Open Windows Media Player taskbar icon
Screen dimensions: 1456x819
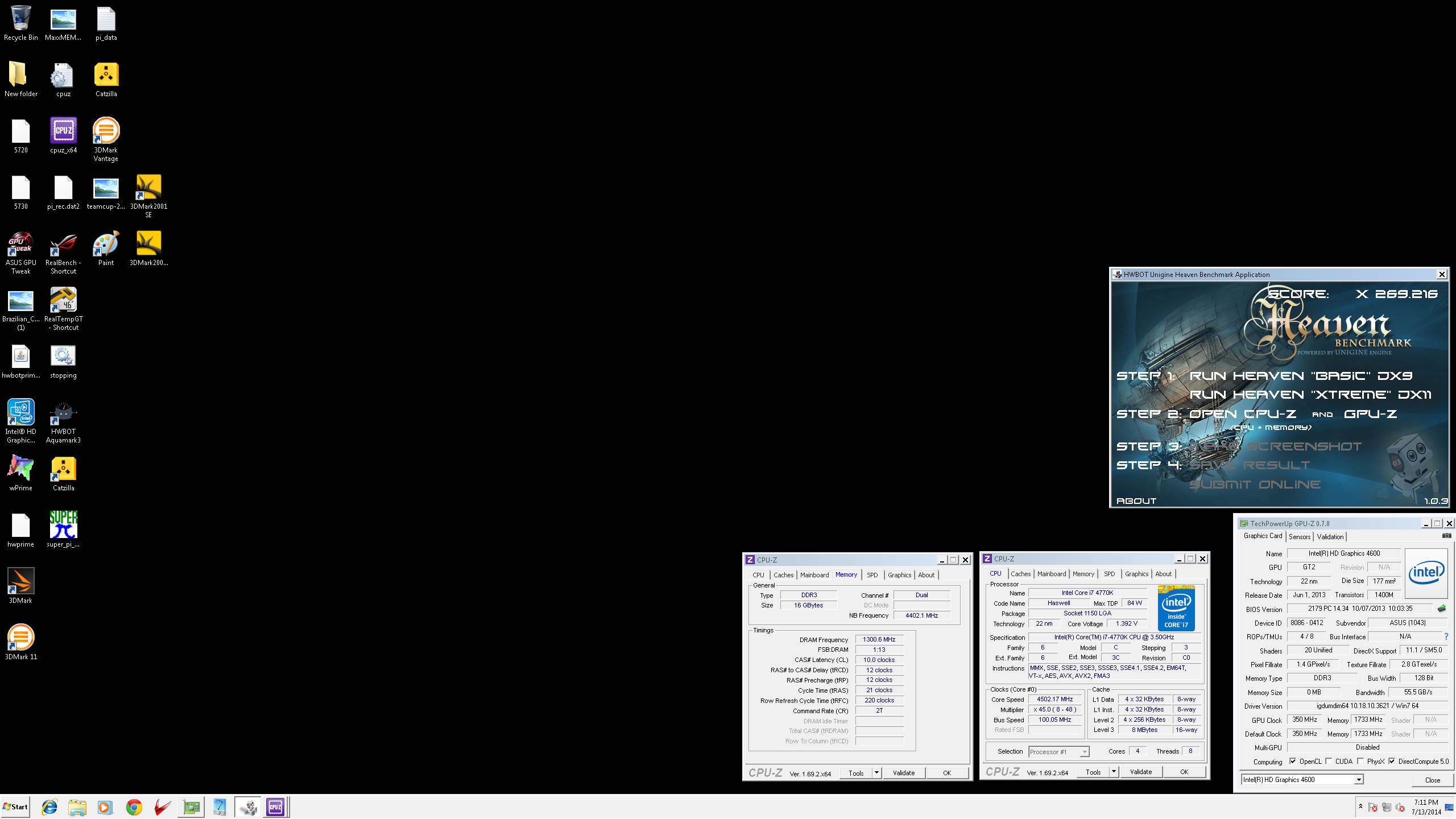coord(105,806)
